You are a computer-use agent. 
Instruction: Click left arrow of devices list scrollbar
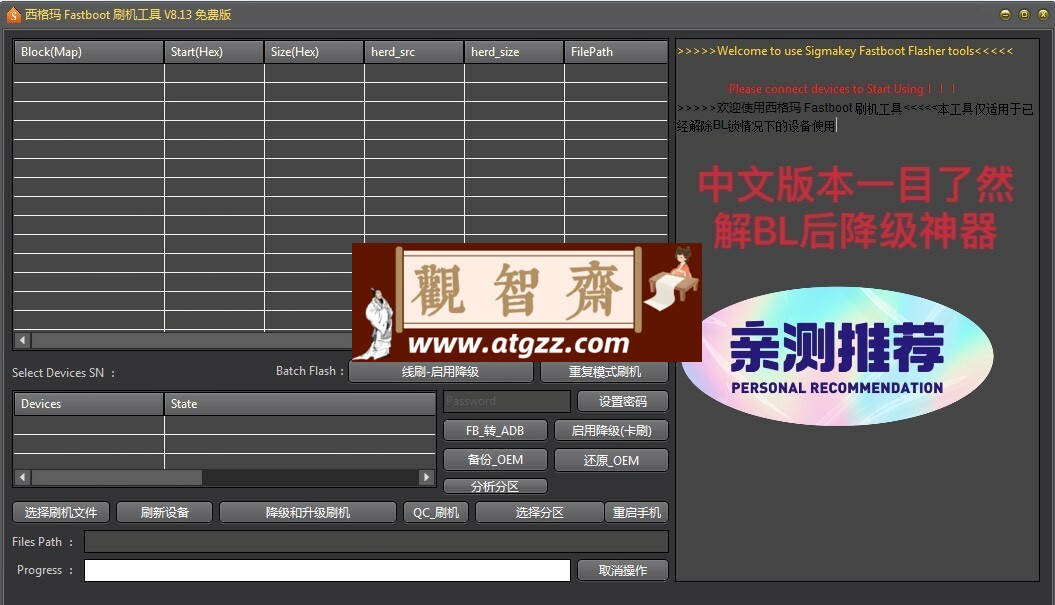pos(22,477)
